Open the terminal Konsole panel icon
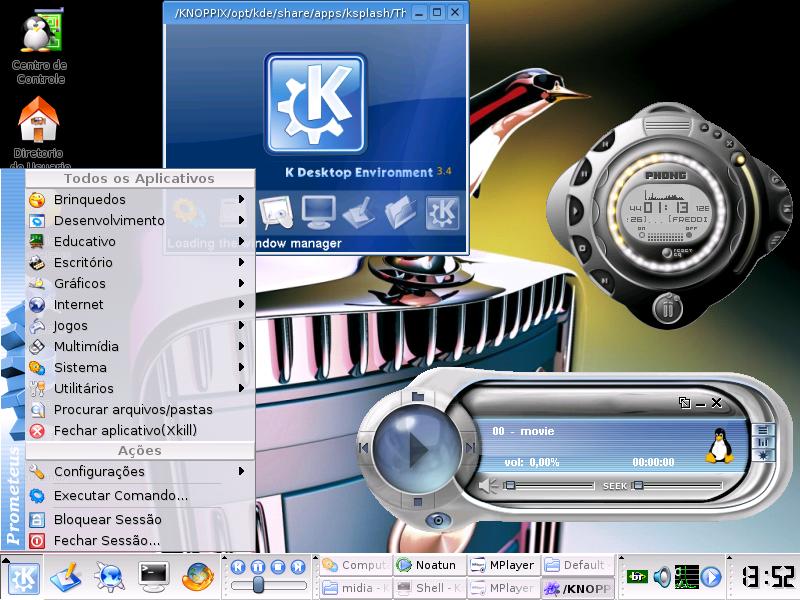This screenshot has width=800, height=600. pyautogui.click(x=154, y=577)
